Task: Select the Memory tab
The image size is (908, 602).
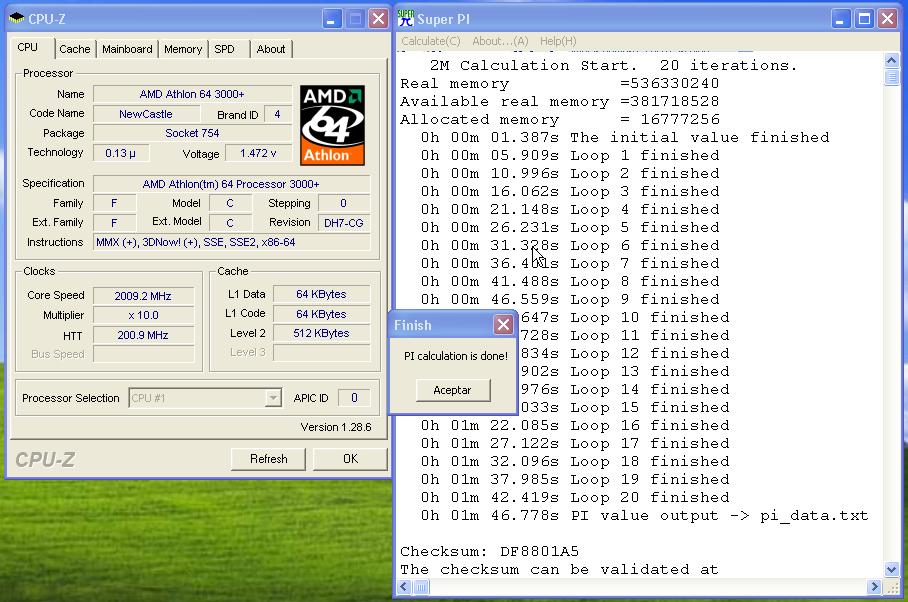Action: point(183,49)
